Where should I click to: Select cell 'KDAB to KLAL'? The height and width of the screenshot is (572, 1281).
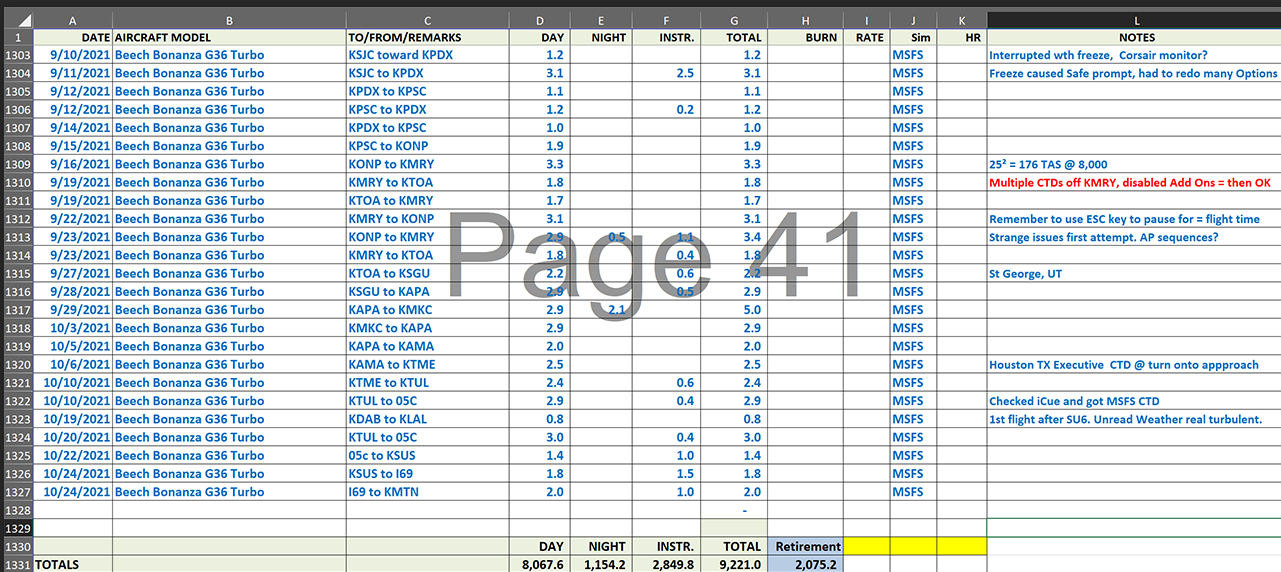[x=428, y=419]
